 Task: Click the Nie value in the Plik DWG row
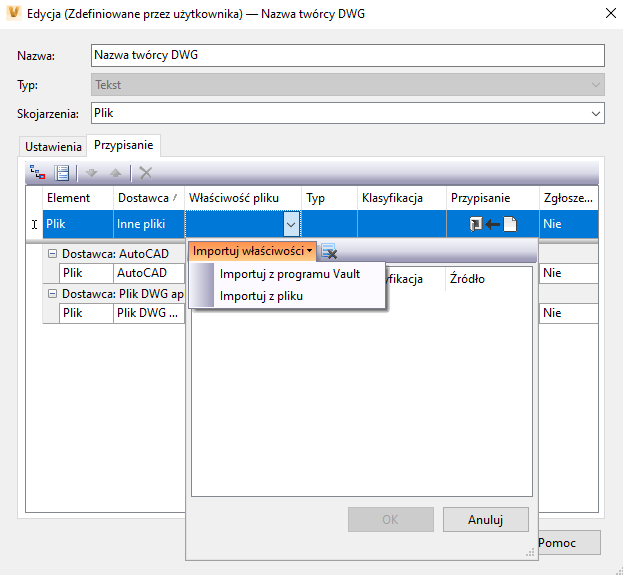(x=569, y=313)
